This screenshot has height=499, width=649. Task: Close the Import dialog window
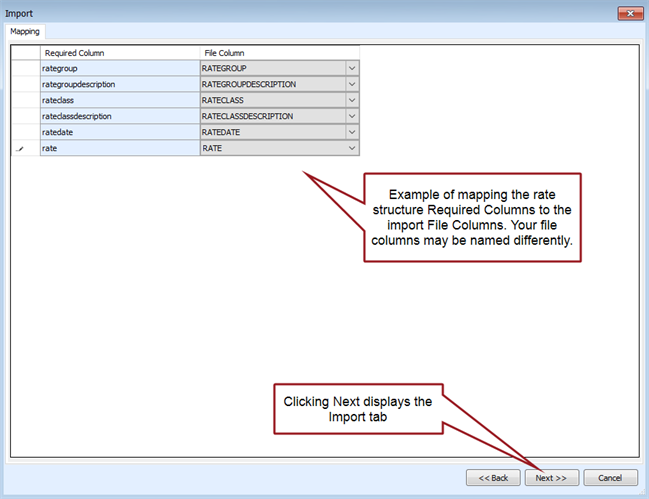tap(629, 13)
